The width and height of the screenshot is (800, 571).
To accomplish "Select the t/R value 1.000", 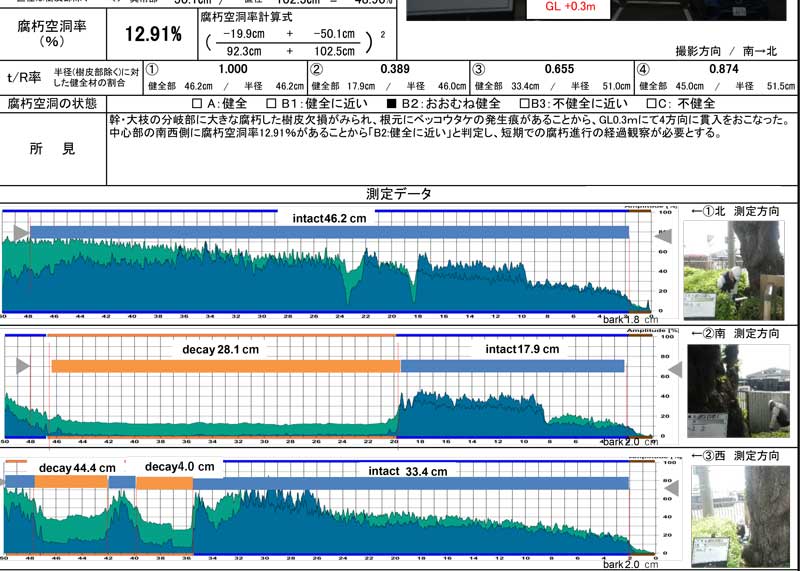I will click(x=233, y=69).
